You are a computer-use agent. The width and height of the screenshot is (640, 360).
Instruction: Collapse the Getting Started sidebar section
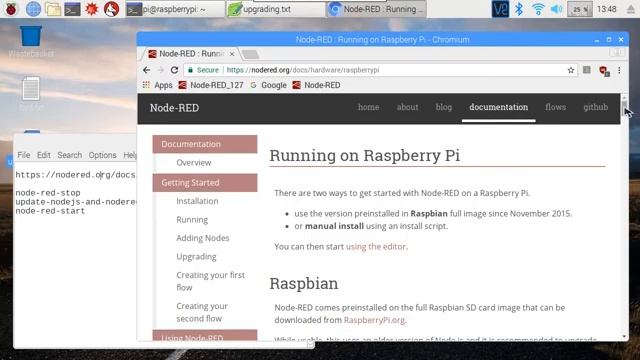click(205, 182)
